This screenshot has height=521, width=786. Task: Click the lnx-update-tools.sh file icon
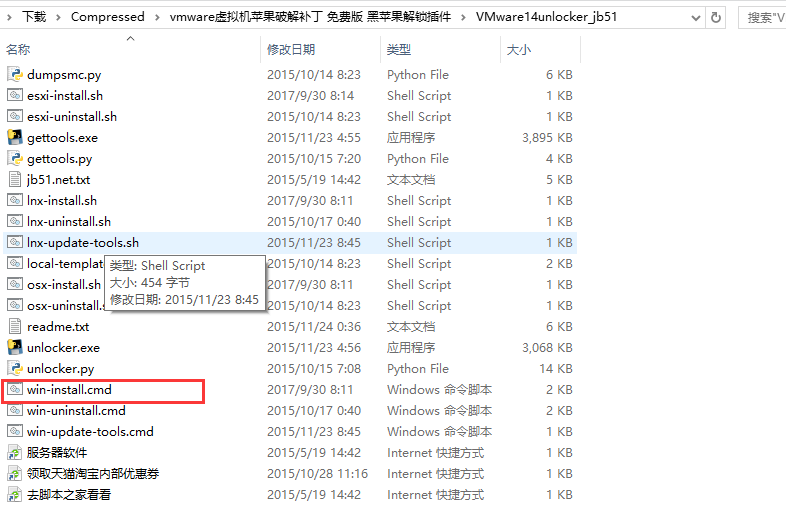[x=15, y=243]
